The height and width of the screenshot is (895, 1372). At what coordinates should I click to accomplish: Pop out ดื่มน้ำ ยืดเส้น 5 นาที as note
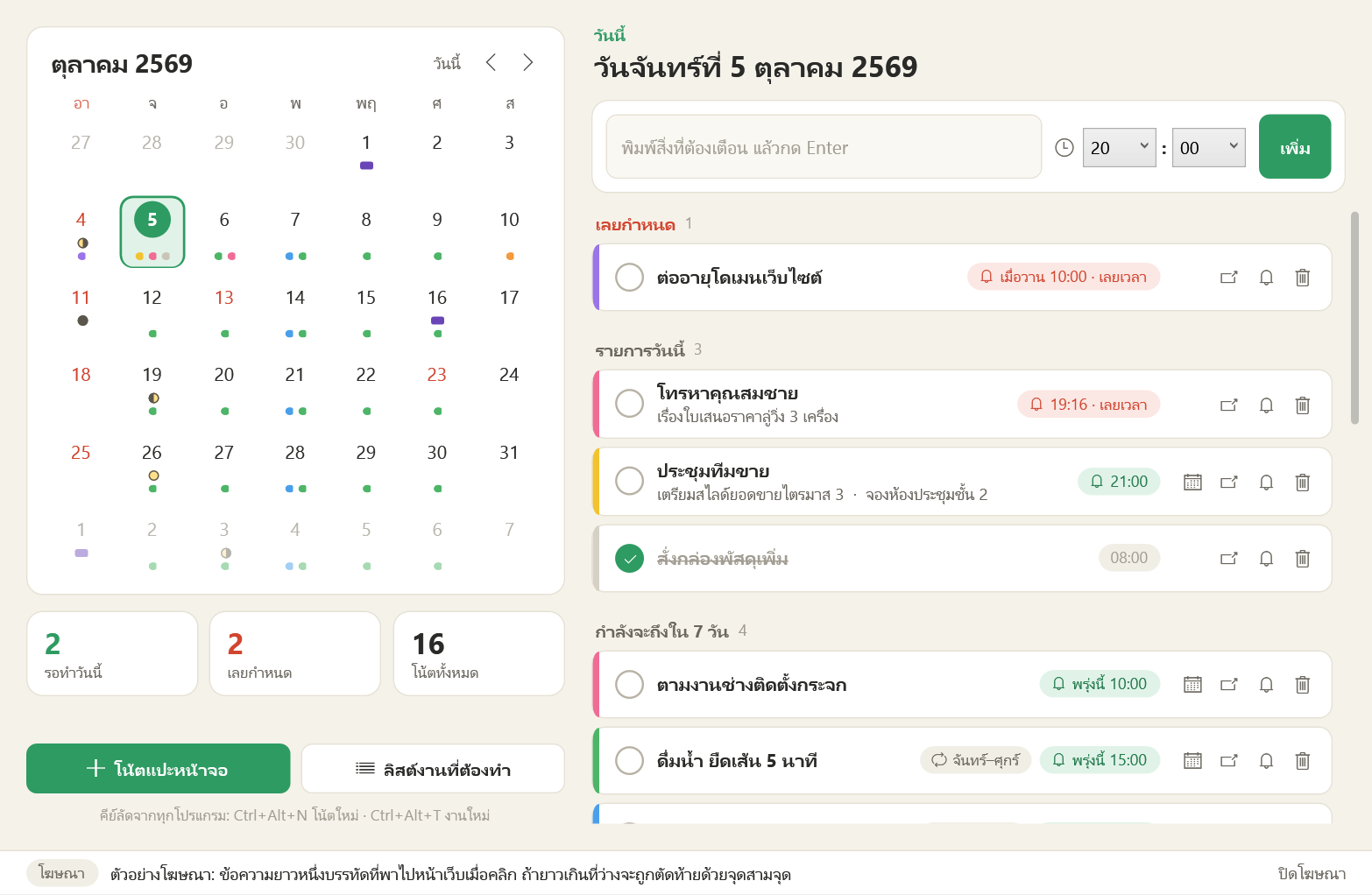pos(1229,760)
